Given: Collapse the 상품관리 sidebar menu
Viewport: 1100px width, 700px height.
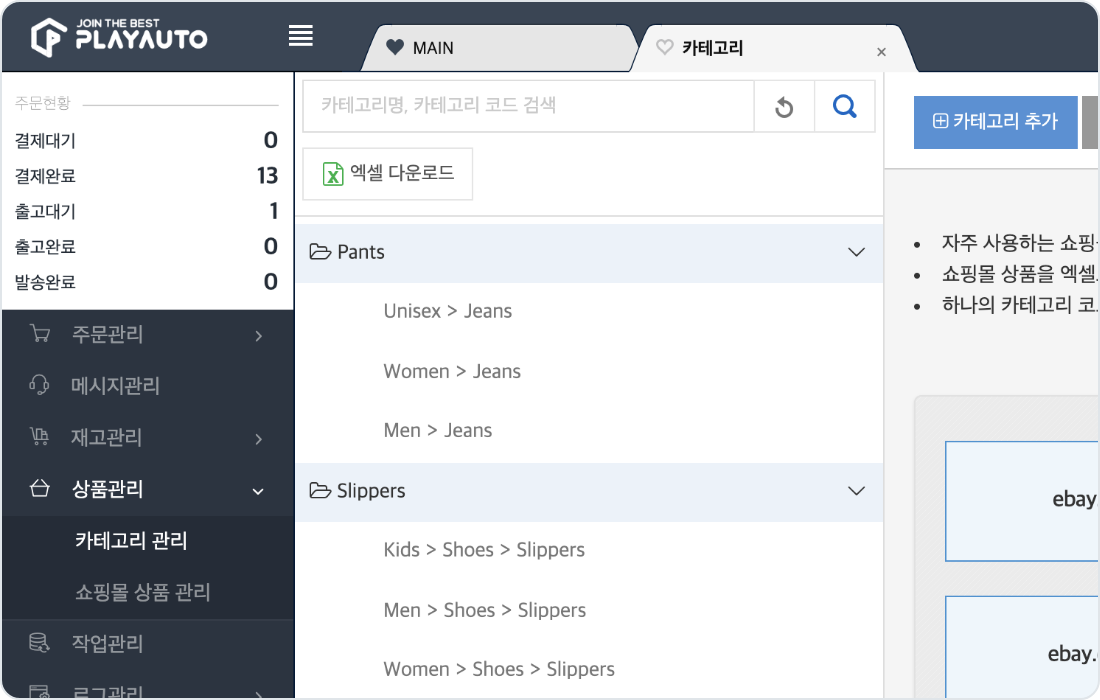Looking at the screenshot, I should [x=258, y=490].
